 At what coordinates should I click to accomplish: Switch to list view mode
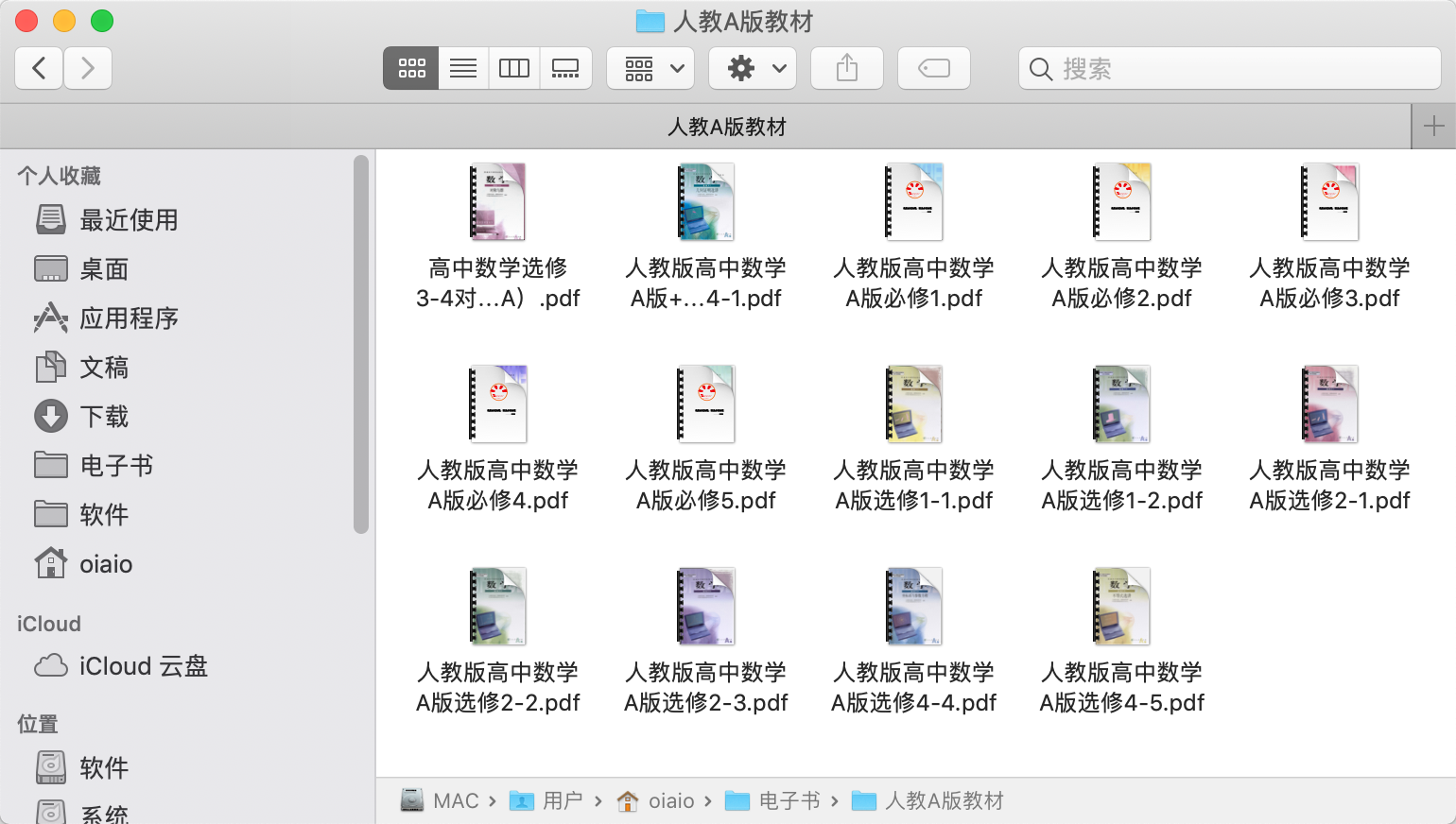(463, 68)
